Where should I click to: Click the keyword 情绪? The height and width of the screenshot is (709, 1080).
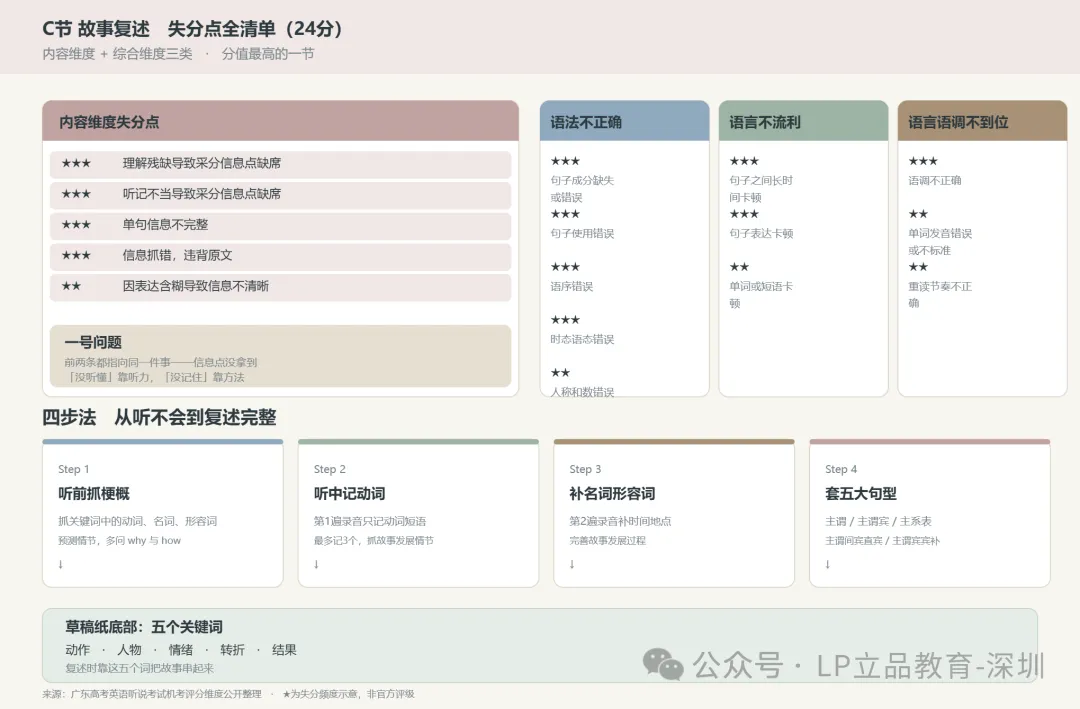pos(180,650)
